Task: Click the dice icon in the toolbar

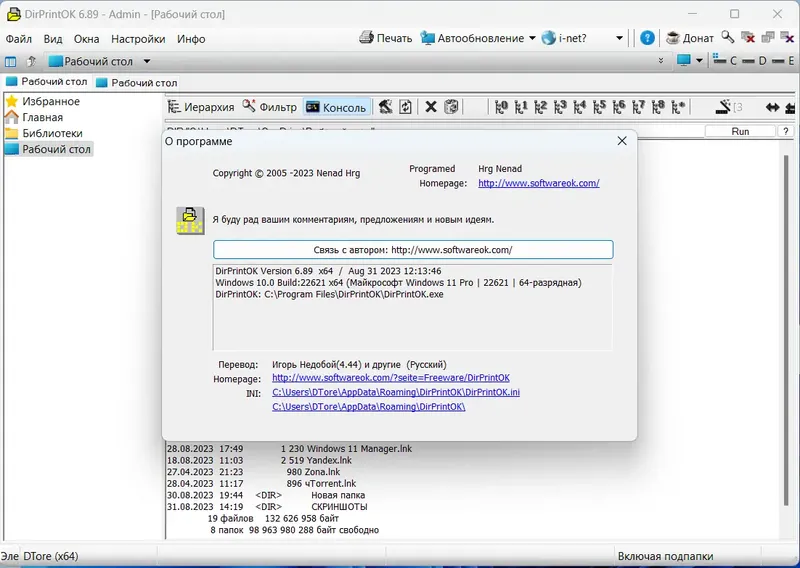Action: pos(452,107)
